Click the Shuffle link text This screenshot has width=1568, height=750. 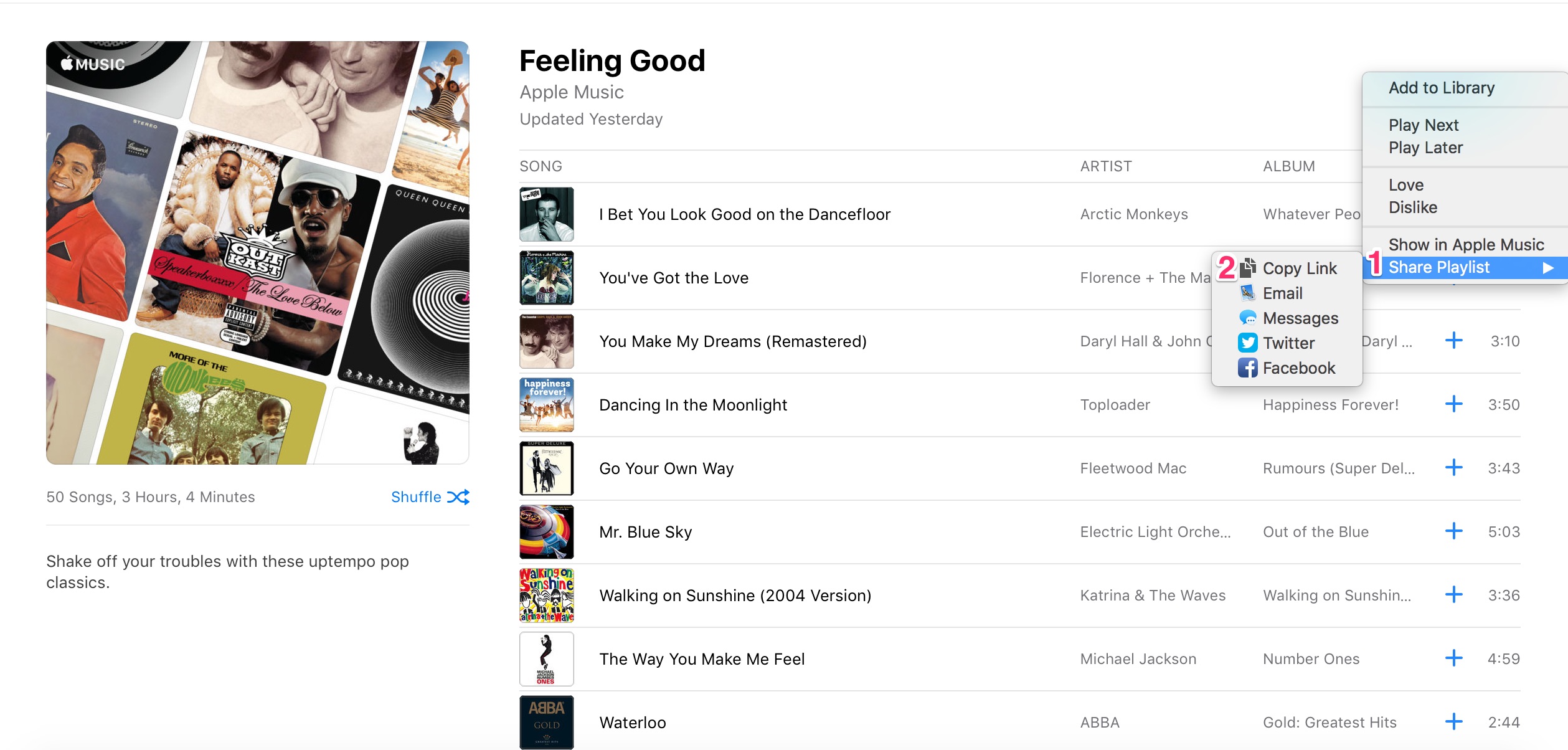416,497
